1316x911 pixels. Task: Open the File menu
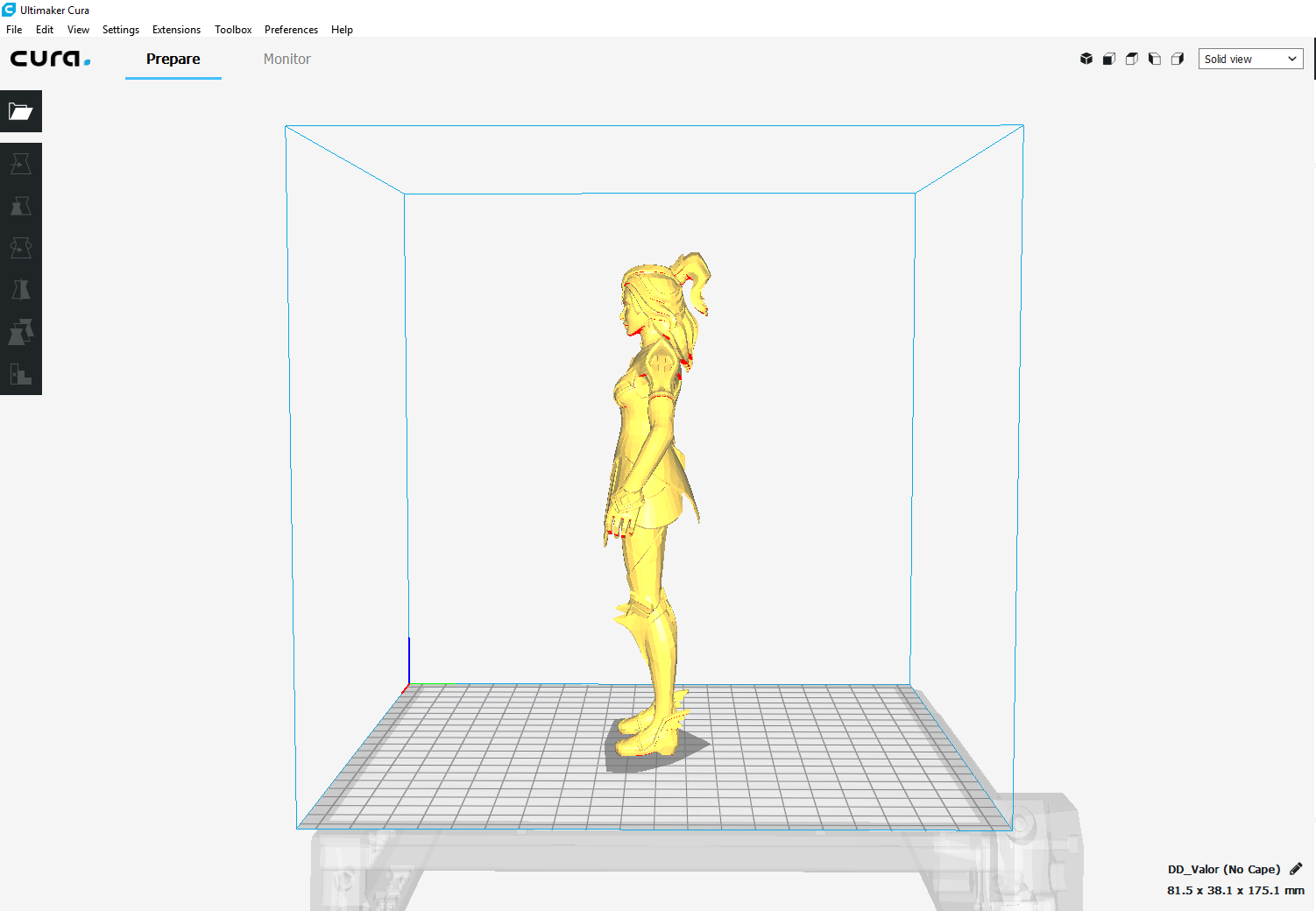14,30
